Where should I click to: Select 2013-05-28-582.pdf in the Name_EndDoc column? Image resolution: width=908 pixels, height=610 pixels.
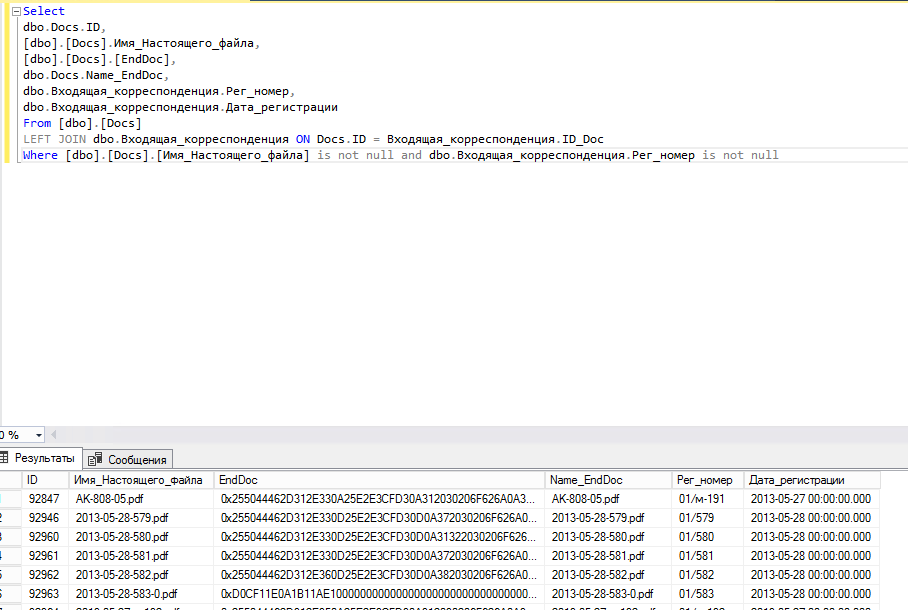[608, 575]
